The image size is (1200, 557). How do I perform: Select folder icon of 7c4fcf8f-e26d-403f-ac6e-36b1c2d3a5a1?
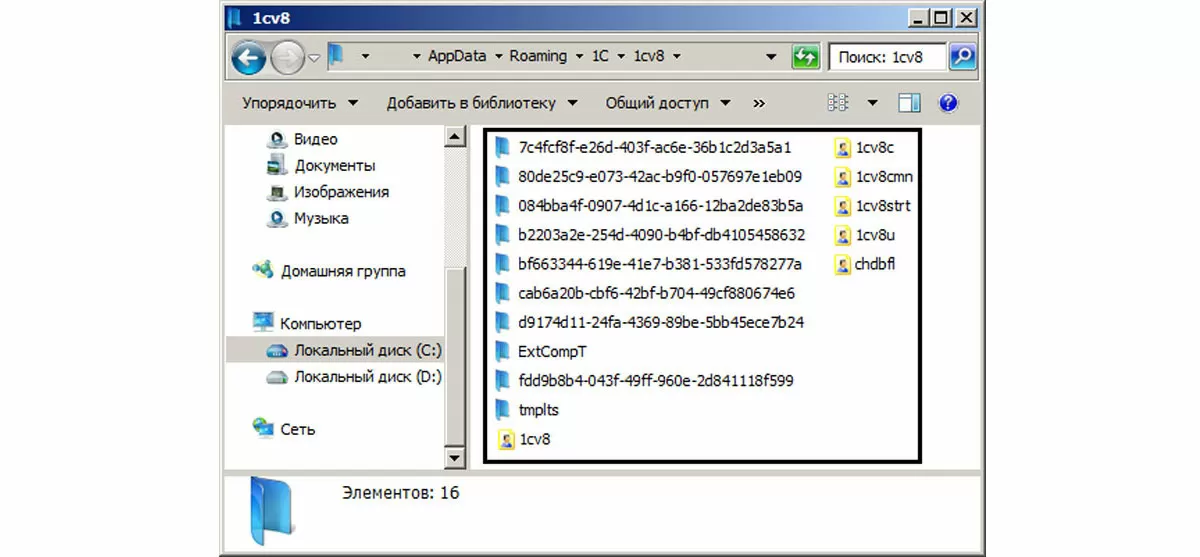coord(503,147)
